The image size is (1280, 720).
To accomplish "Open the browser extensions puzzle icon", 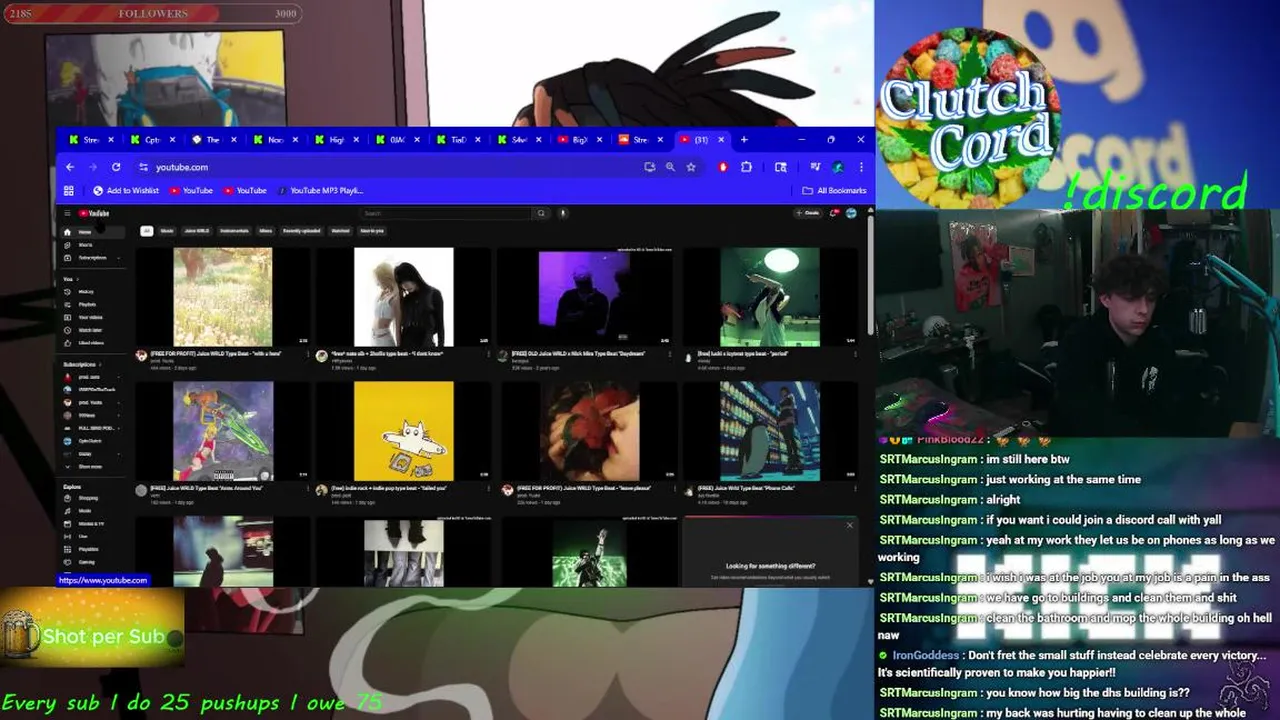I will tap(746, 167).
